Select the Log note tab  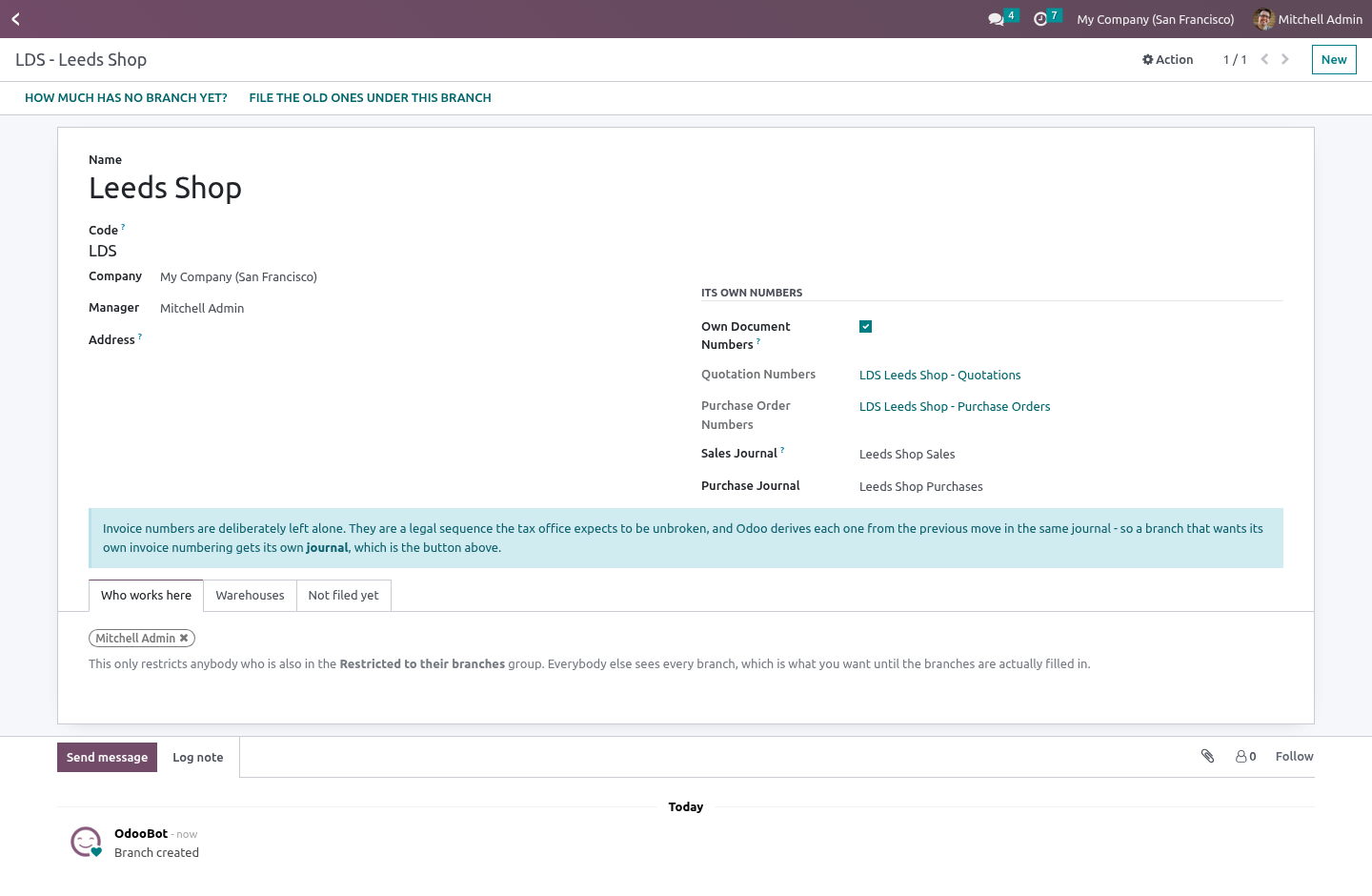coord(198,758)
